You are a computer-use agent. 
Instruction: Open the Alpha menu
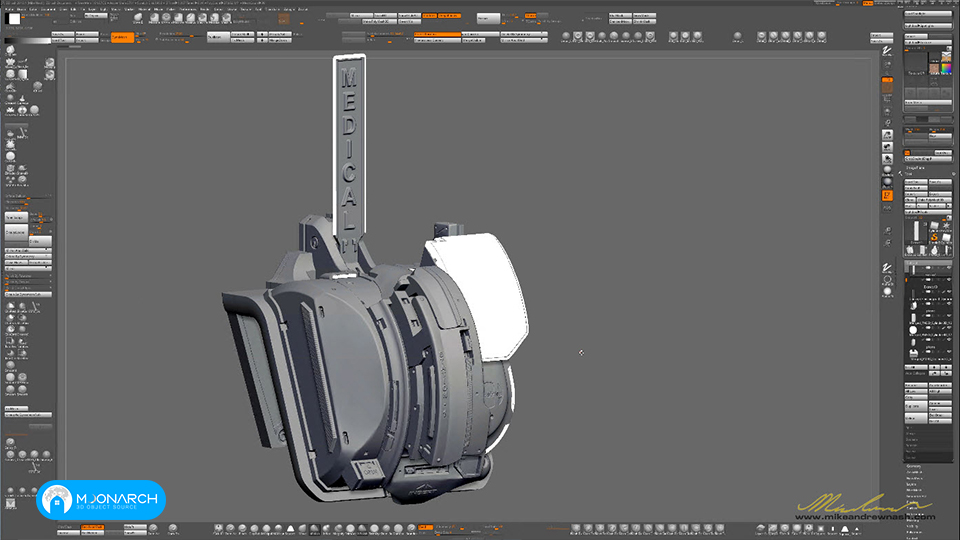tap(7, 9)
